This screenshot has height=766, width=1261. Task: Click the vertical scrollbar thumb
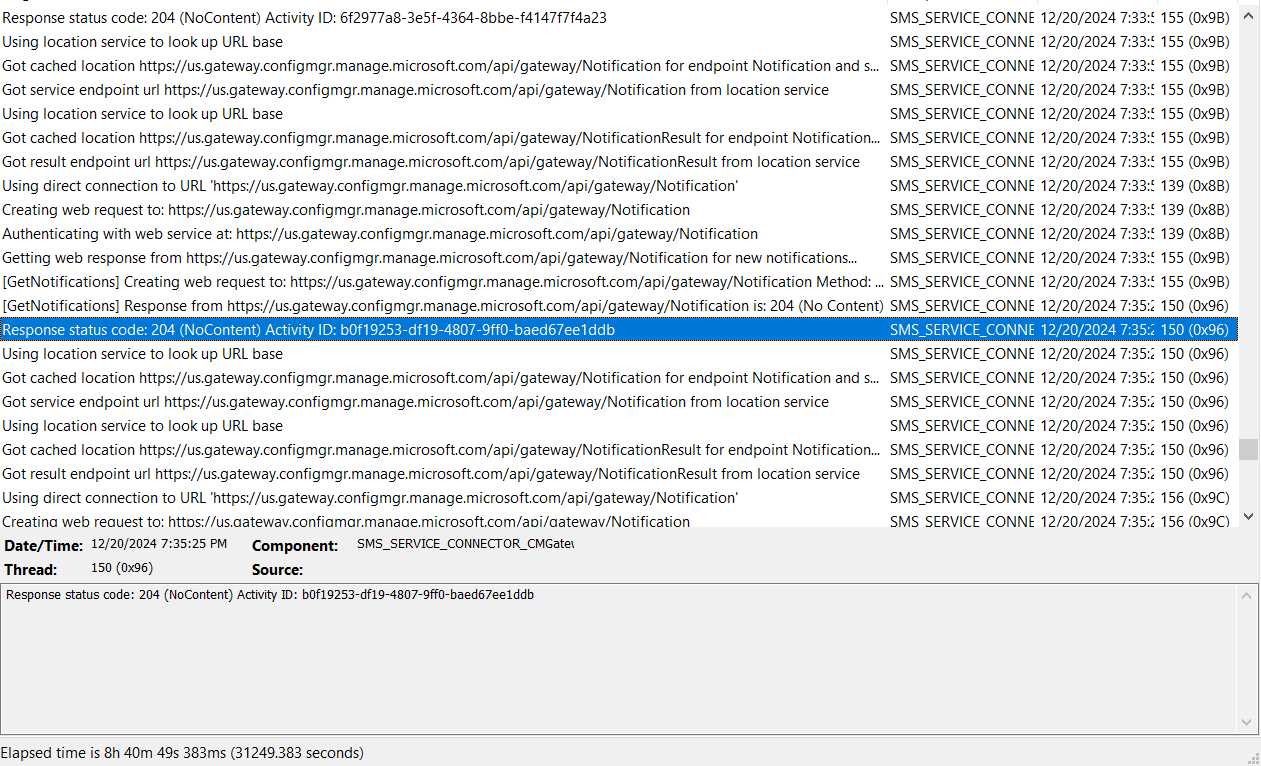[1247, 450]
